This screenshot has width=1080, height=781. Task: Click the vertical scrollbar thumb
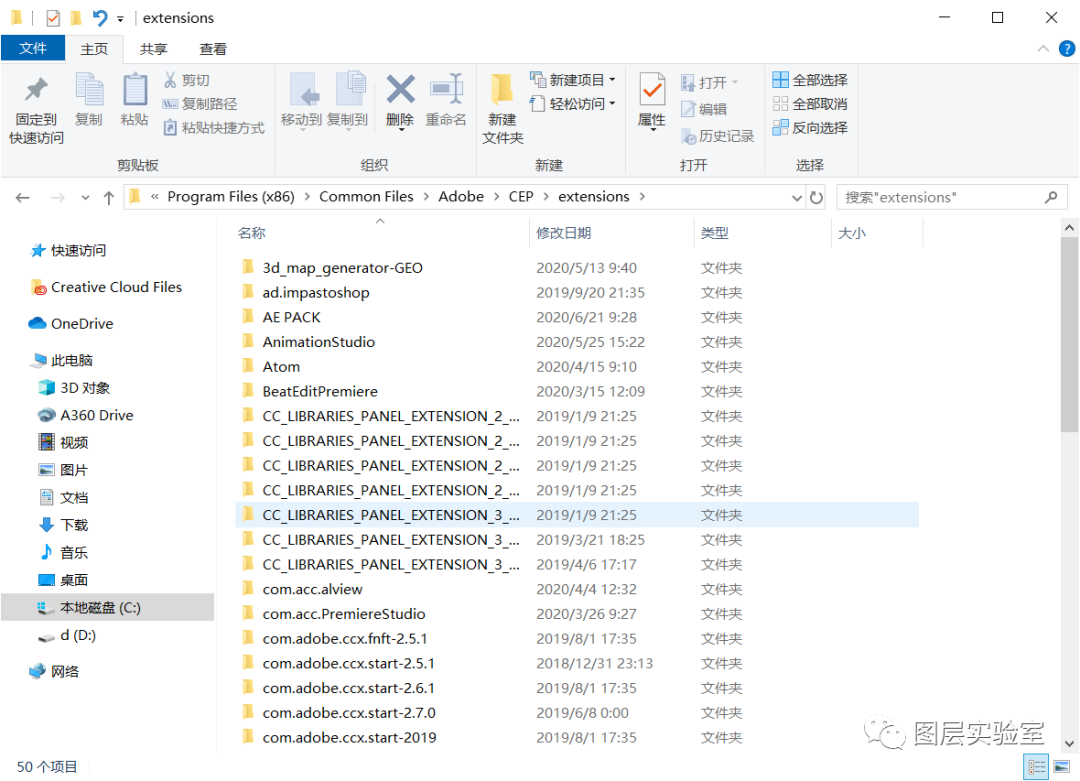(1069, 335)
